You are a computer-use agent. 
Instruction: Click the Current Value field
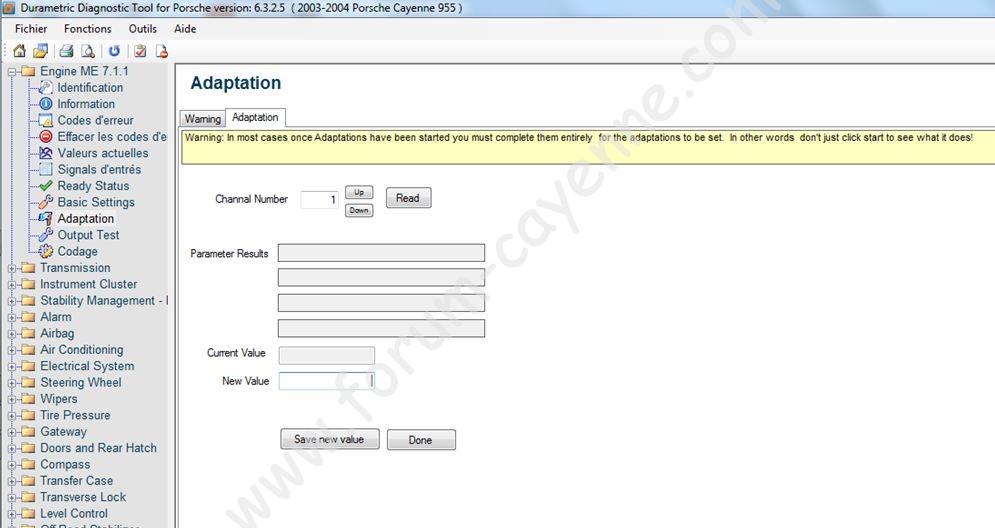326,355
